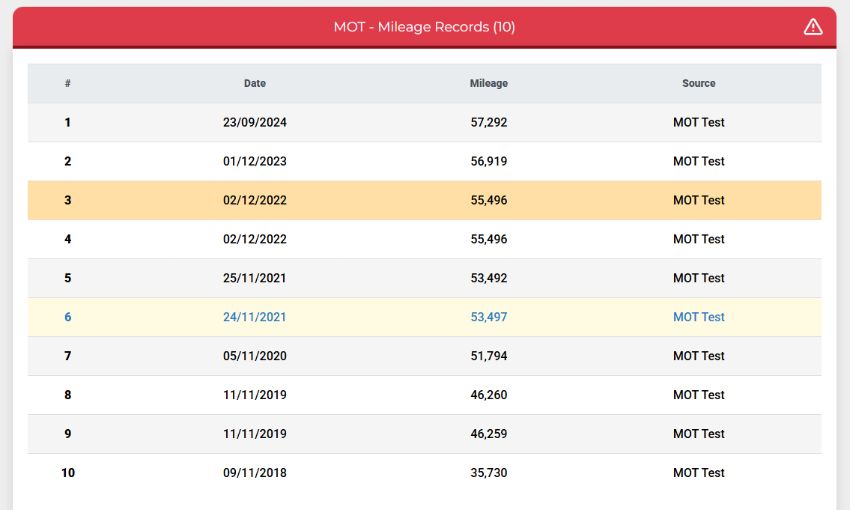The height and width of the screenshot is (510, 850).
Task: Click MOT Test source in row 1
Action: pyautogui.click(x=699, y=122)
